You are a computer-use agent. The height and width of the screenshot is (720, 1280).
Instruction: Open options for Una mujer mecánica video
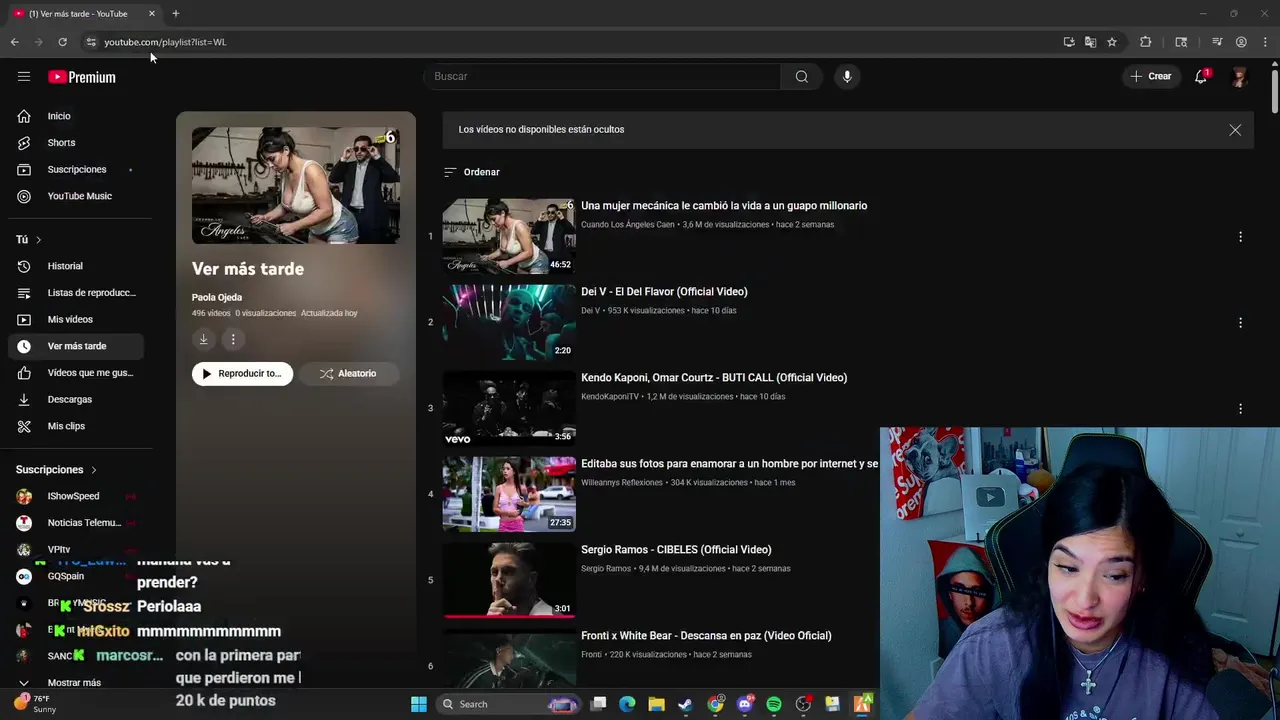[1240, 237]
